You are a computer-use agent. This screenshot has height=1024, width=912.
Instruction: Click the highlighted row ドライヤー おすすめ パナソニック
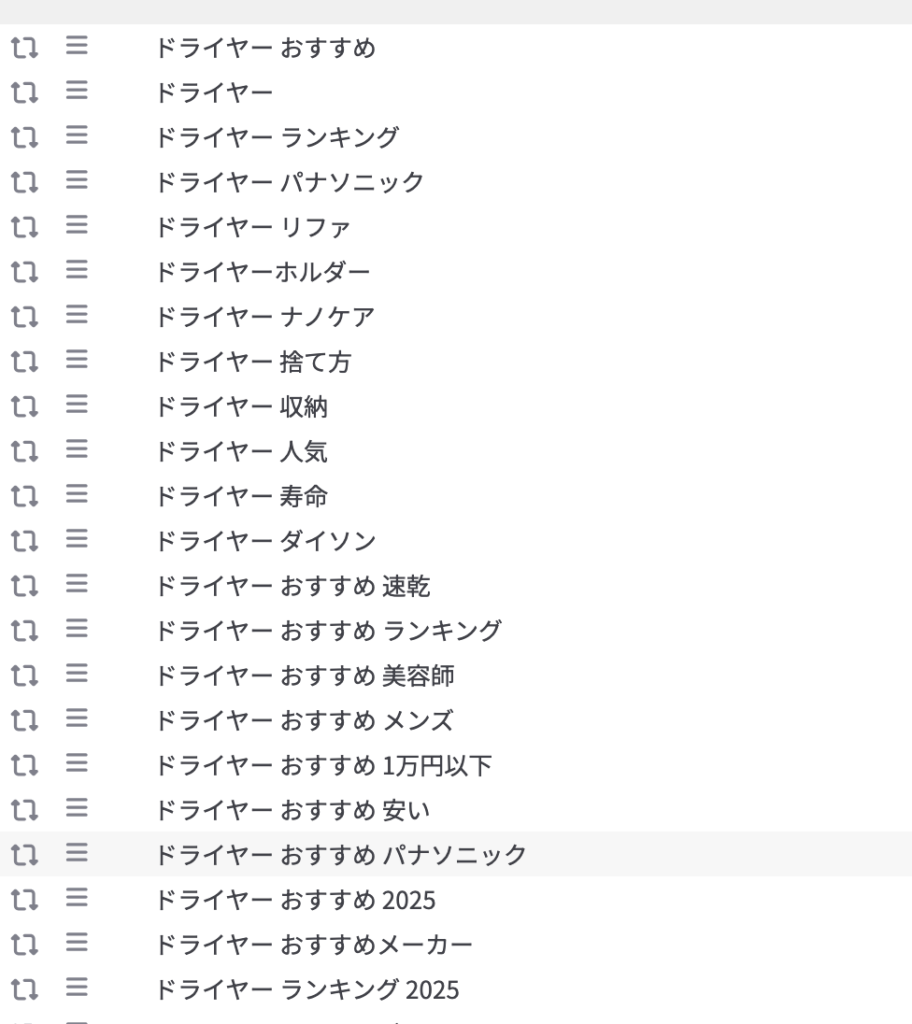click(x=341, y=856)
